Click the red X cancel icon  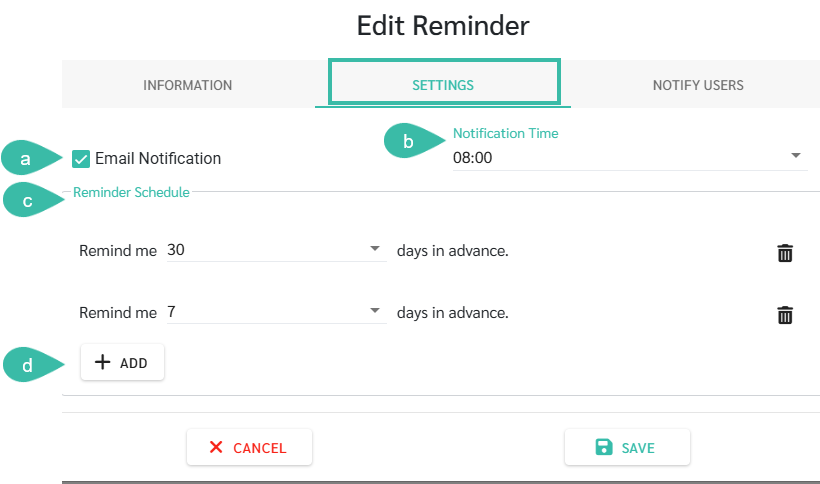pyautogui.click(x=216, y=447)
